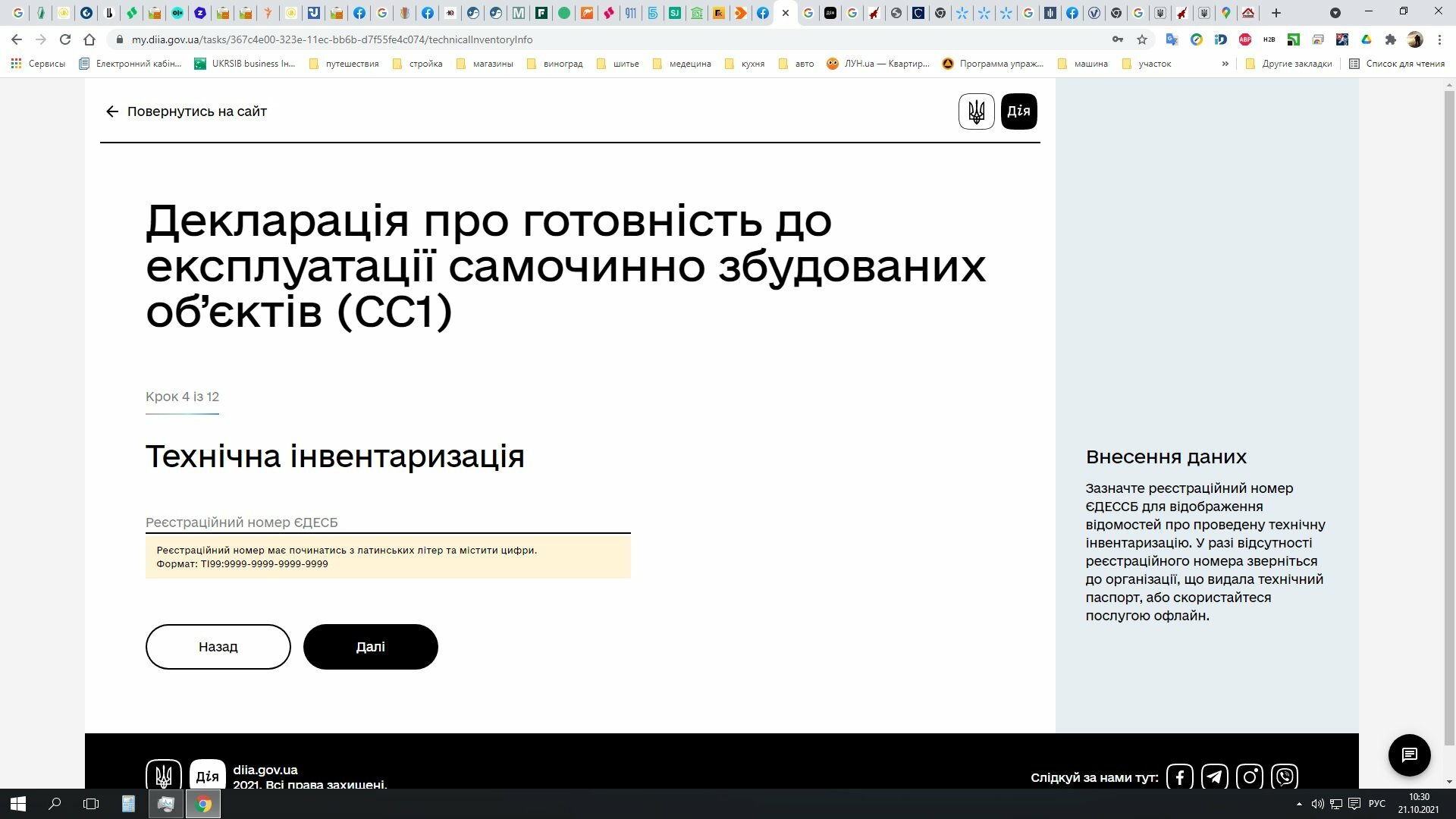Click the Ukraine trident emblem in header
Image resolution: width=1456 pixels, height=819 pixels.
click(x=976, y=111)
